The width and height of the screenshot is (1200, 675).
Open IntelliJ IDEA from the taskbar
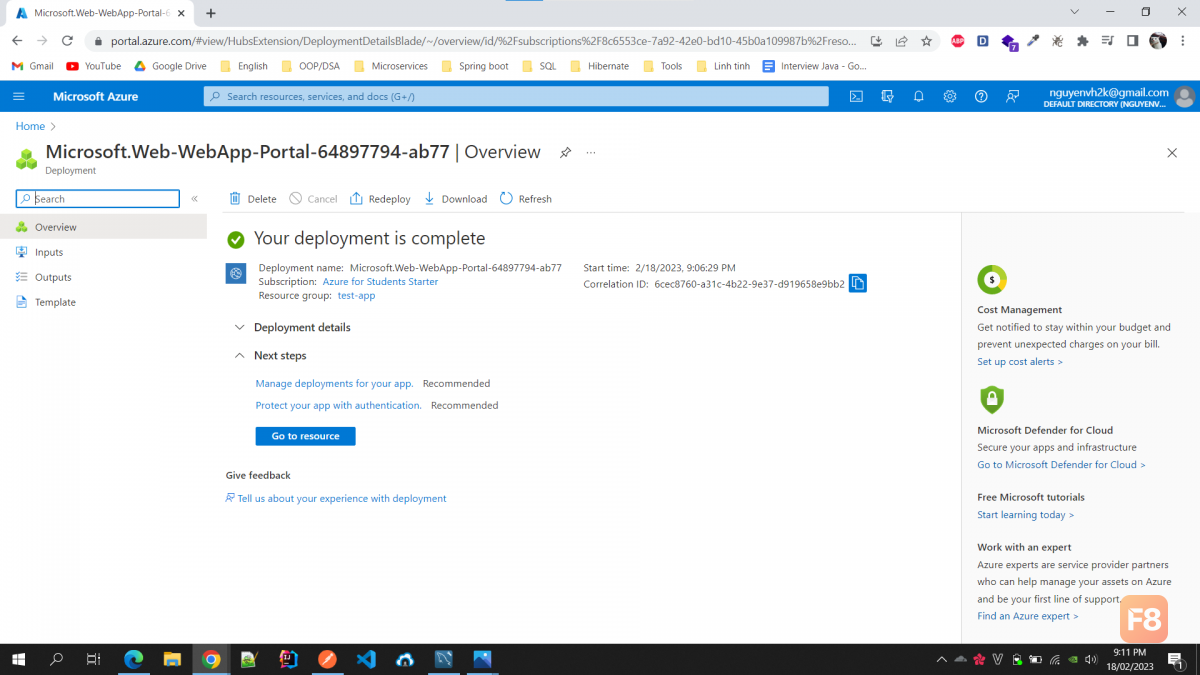[288, 659]
